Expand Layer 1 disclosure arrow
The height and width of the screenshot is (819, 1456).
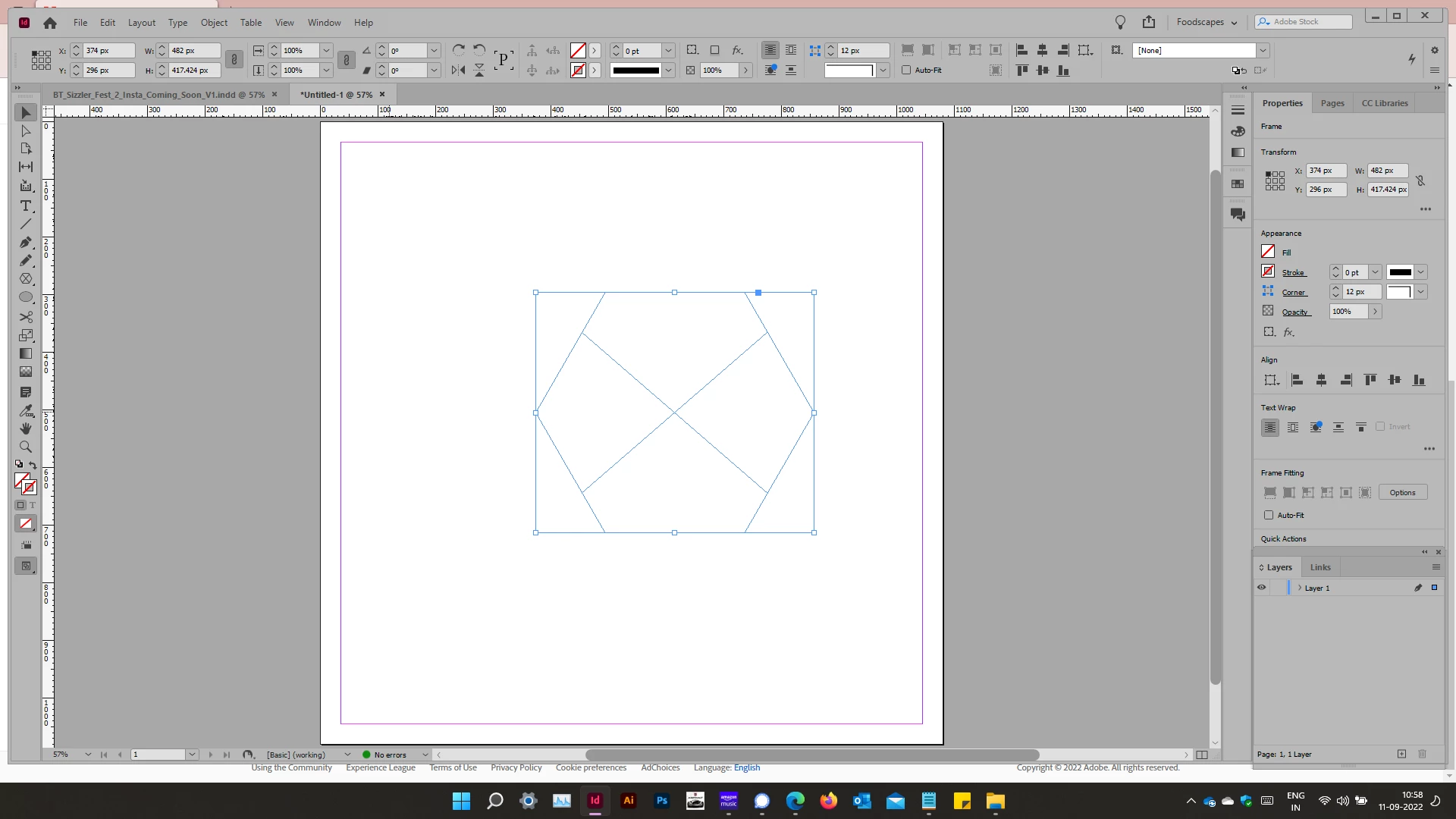pyautogui.click(x=1300, y=588)
